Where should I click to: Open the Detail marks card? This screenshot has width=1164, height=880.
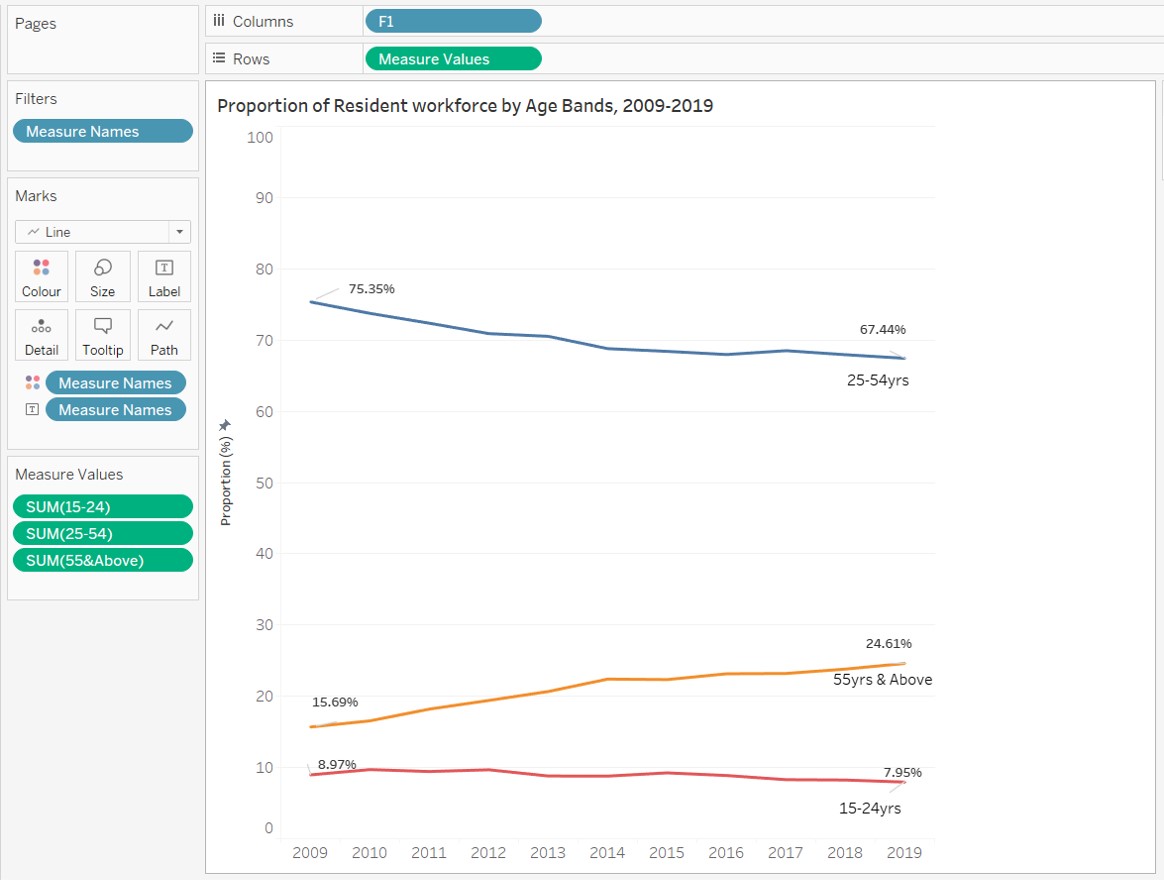click(x=41, y=336)
